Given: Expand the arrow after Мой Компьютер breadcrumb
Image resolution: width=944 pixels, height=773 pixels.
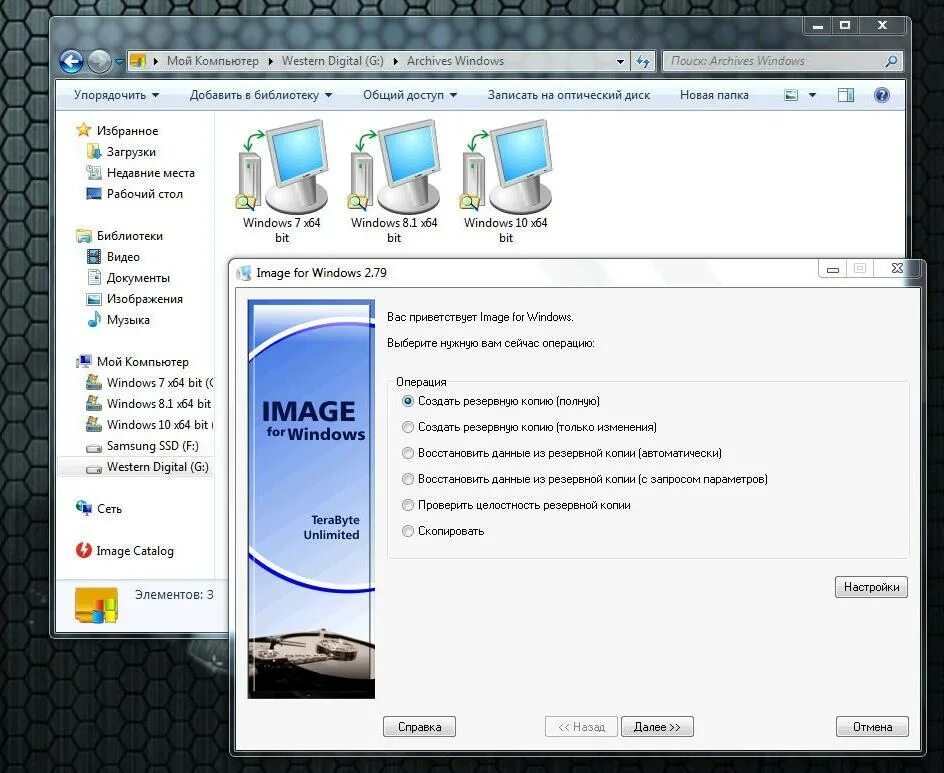Looking at the screenshot, I should (x=271, y=61).
